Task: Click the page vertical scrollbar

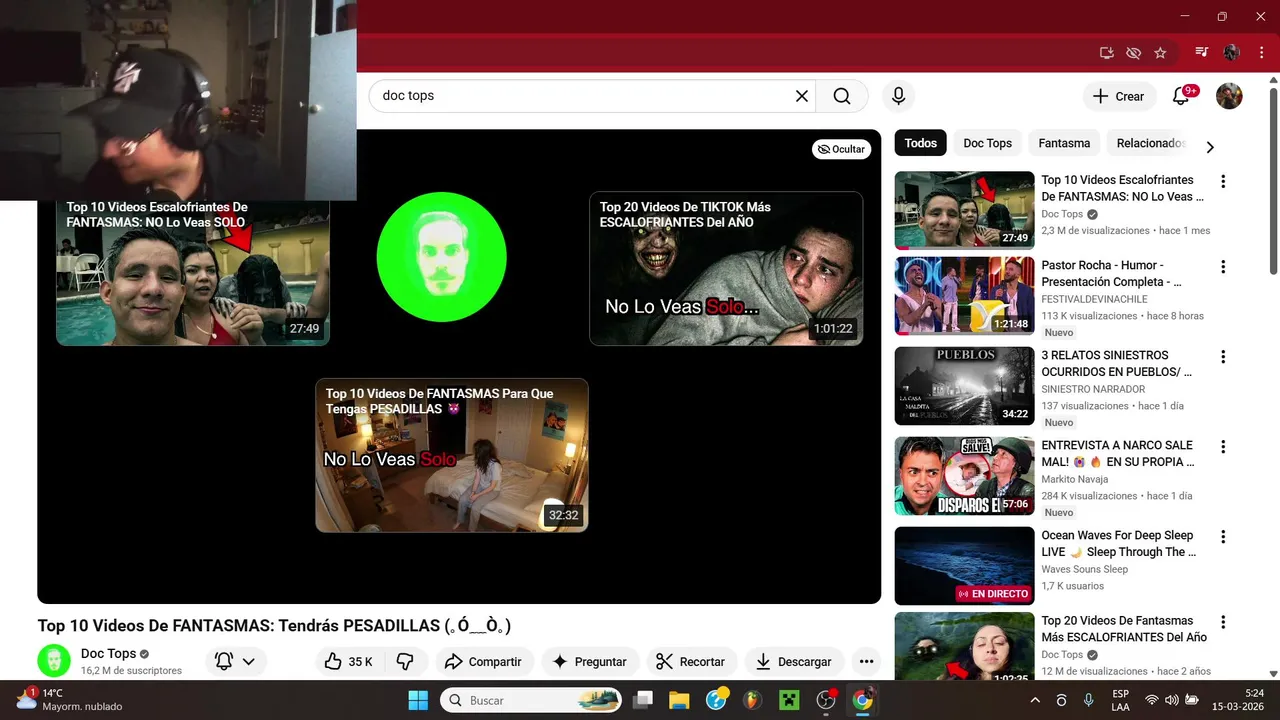Action: 1273,180
